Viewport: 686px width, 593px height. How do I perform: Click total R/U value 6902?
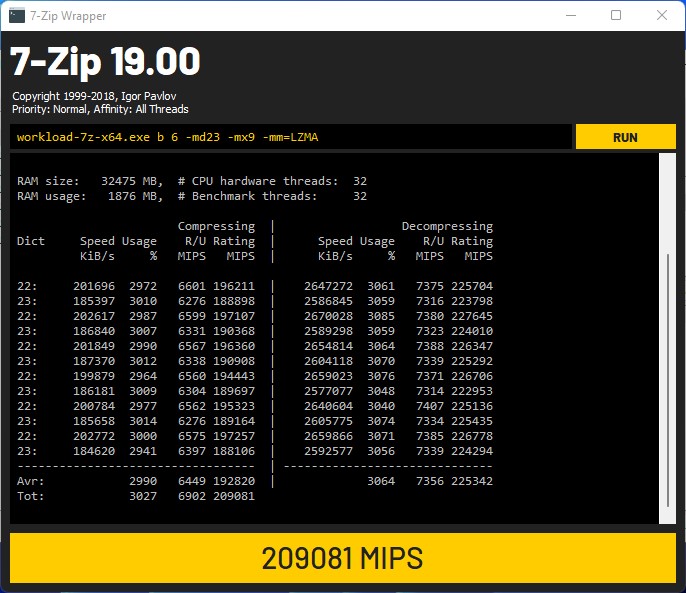coord(192,496)
